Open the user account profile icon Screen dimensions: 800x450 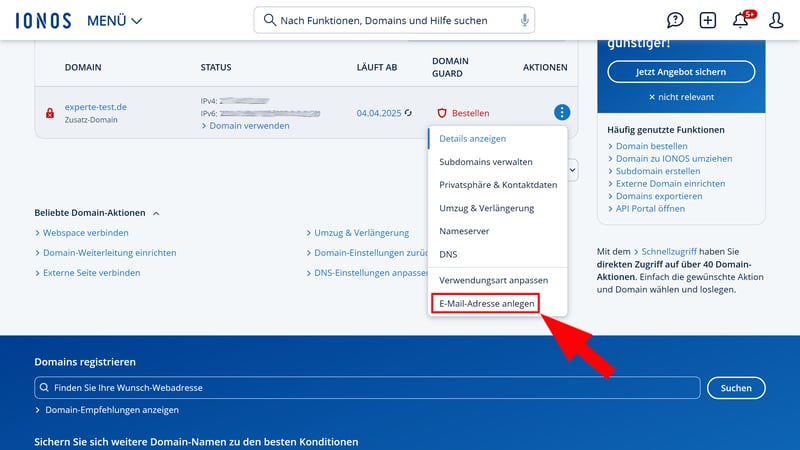click(x=775, y=20)
